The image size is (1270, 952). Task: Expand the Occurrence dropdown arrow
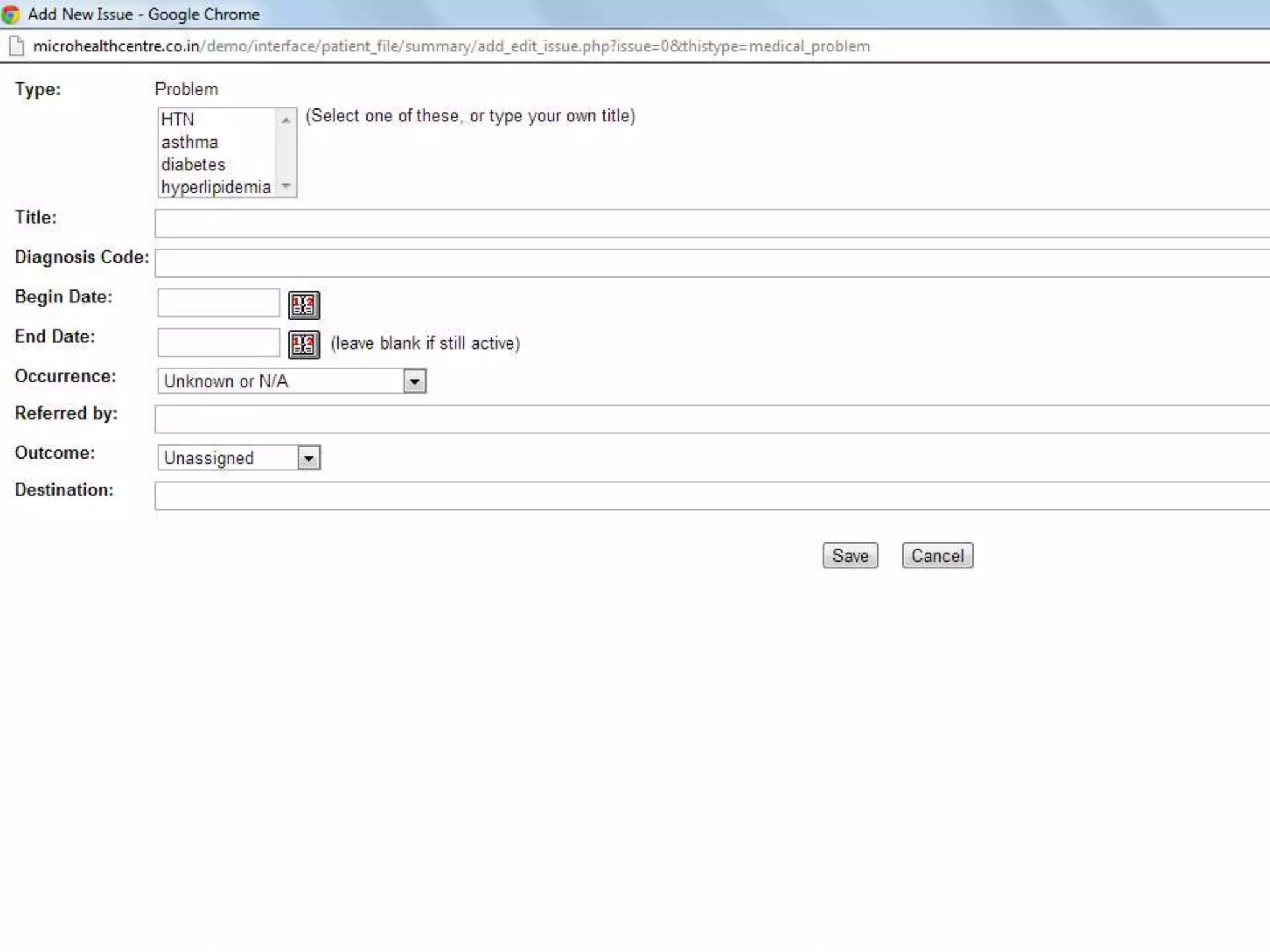414,381
